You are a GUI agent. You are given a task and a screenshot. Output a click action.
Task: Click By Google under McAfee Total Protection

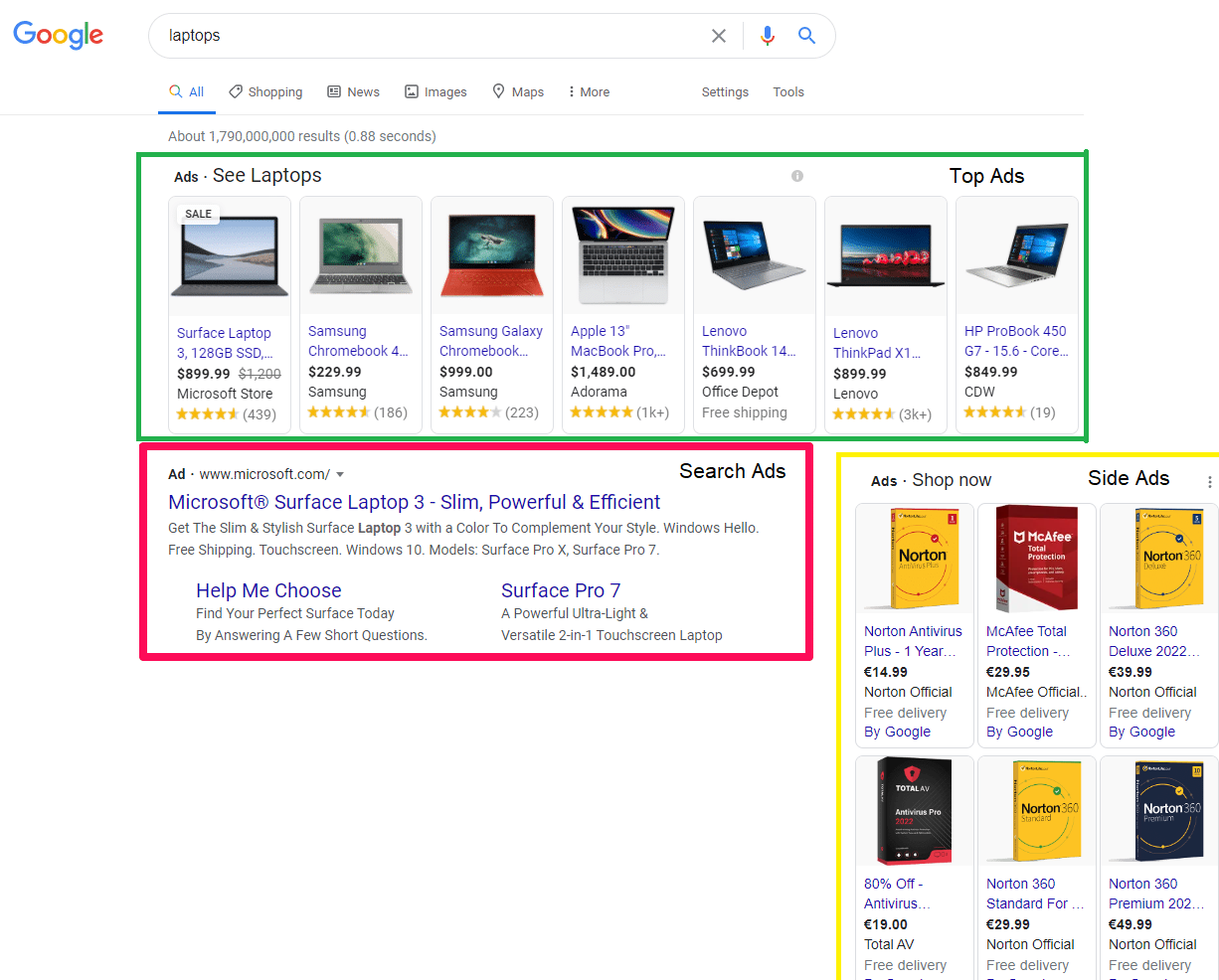(1019, 733)
